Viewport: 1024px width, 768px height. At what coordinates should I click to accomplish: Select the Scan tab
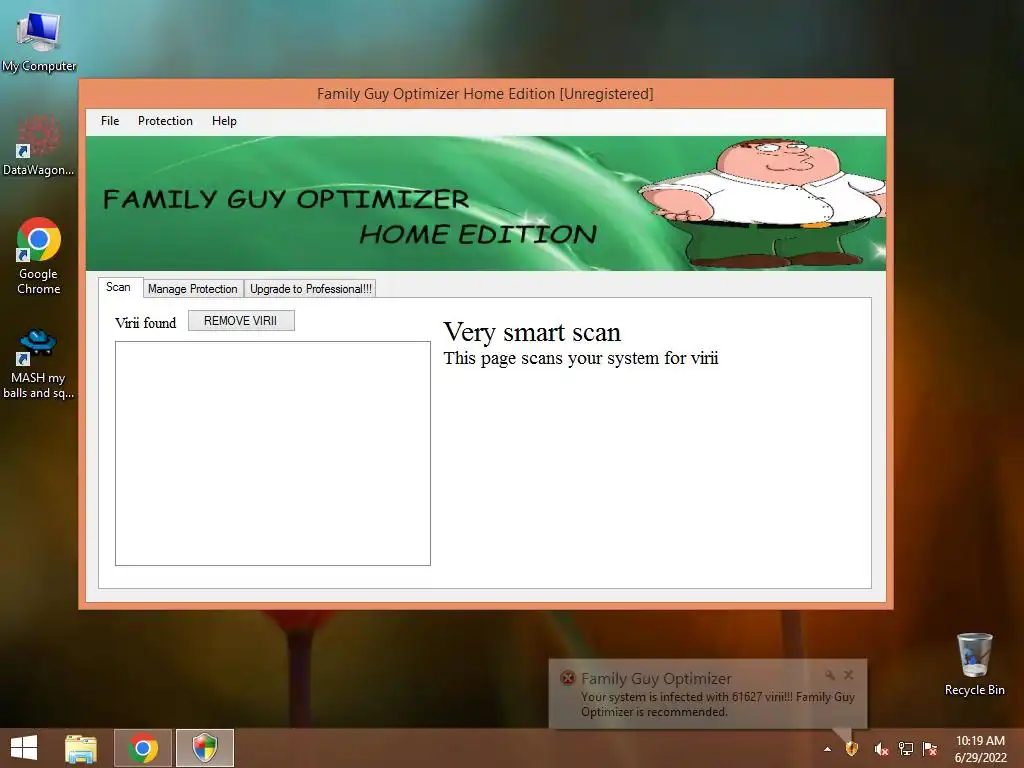[x=118, y=287]
